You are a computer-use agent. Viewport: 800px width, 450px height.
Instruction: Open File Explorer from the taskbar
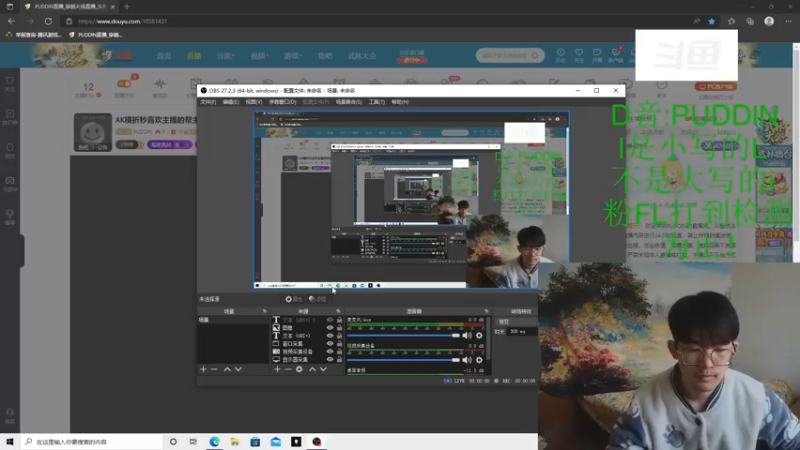click(235, 442)
